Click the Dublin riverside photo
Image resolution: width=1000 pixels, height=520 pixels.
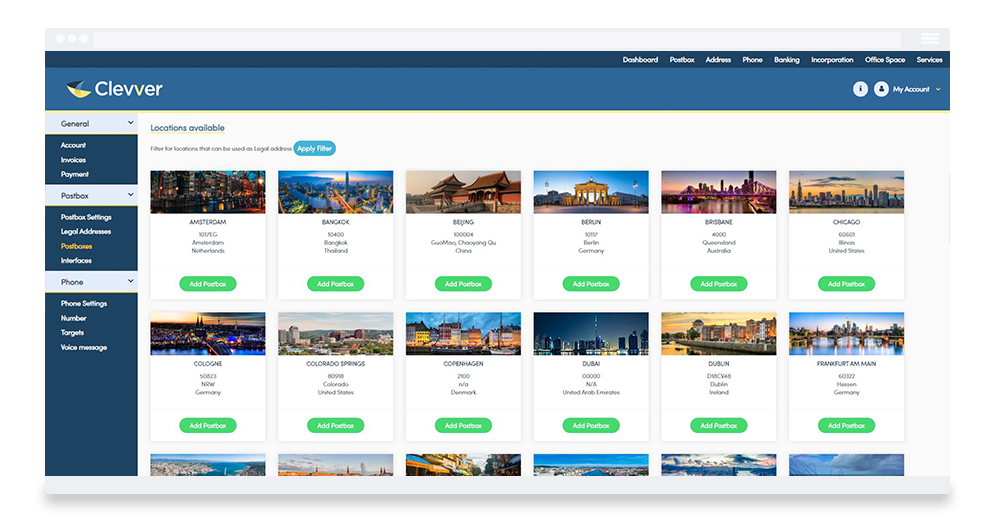tap(719, 334)
